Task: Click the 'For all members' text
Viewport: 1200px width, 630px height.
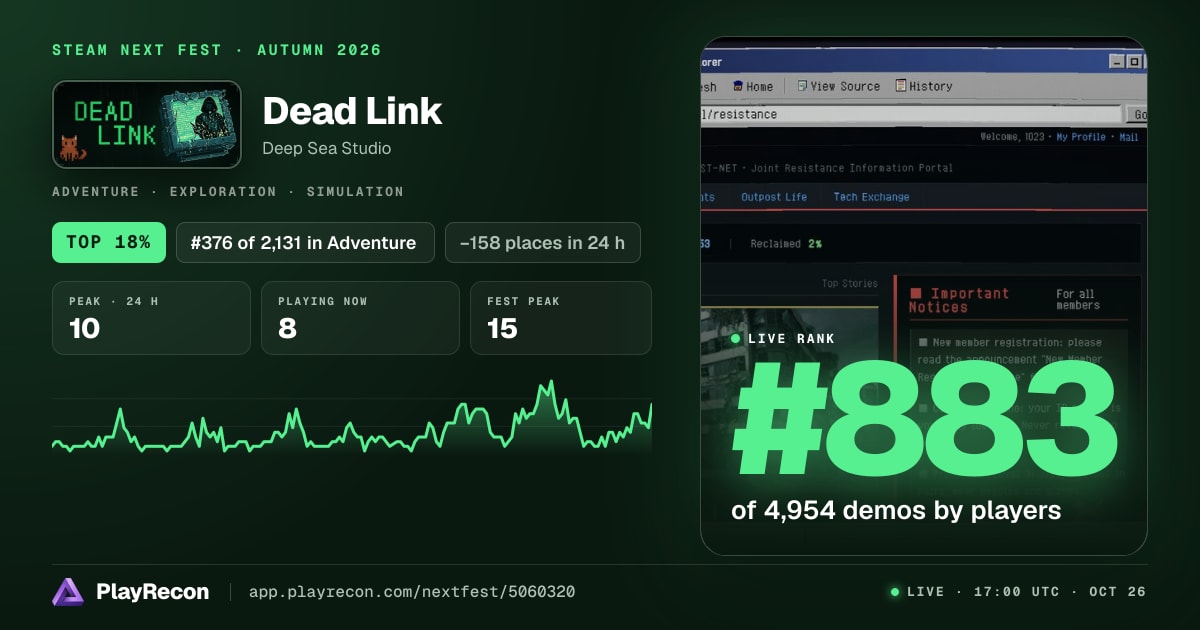Action: (x=1077, y=300)
